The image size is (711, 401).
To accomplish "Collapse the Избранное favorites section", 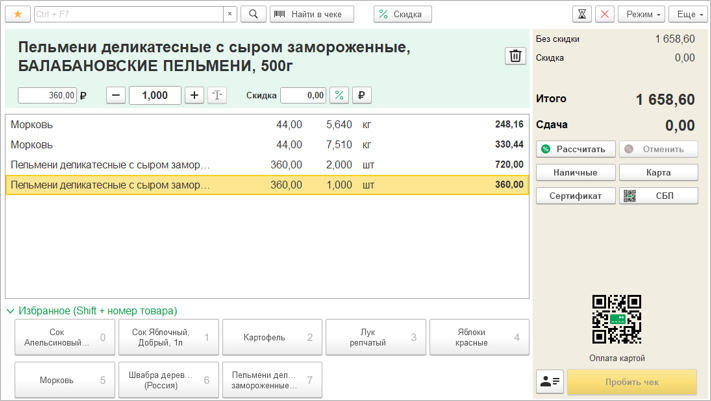I will tap(11, 311).
